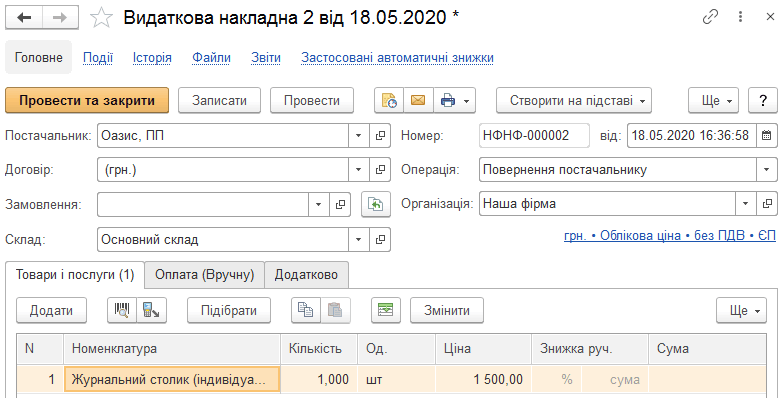Click the Підібрати button
The image size is (781, 398).
[229, 310]
